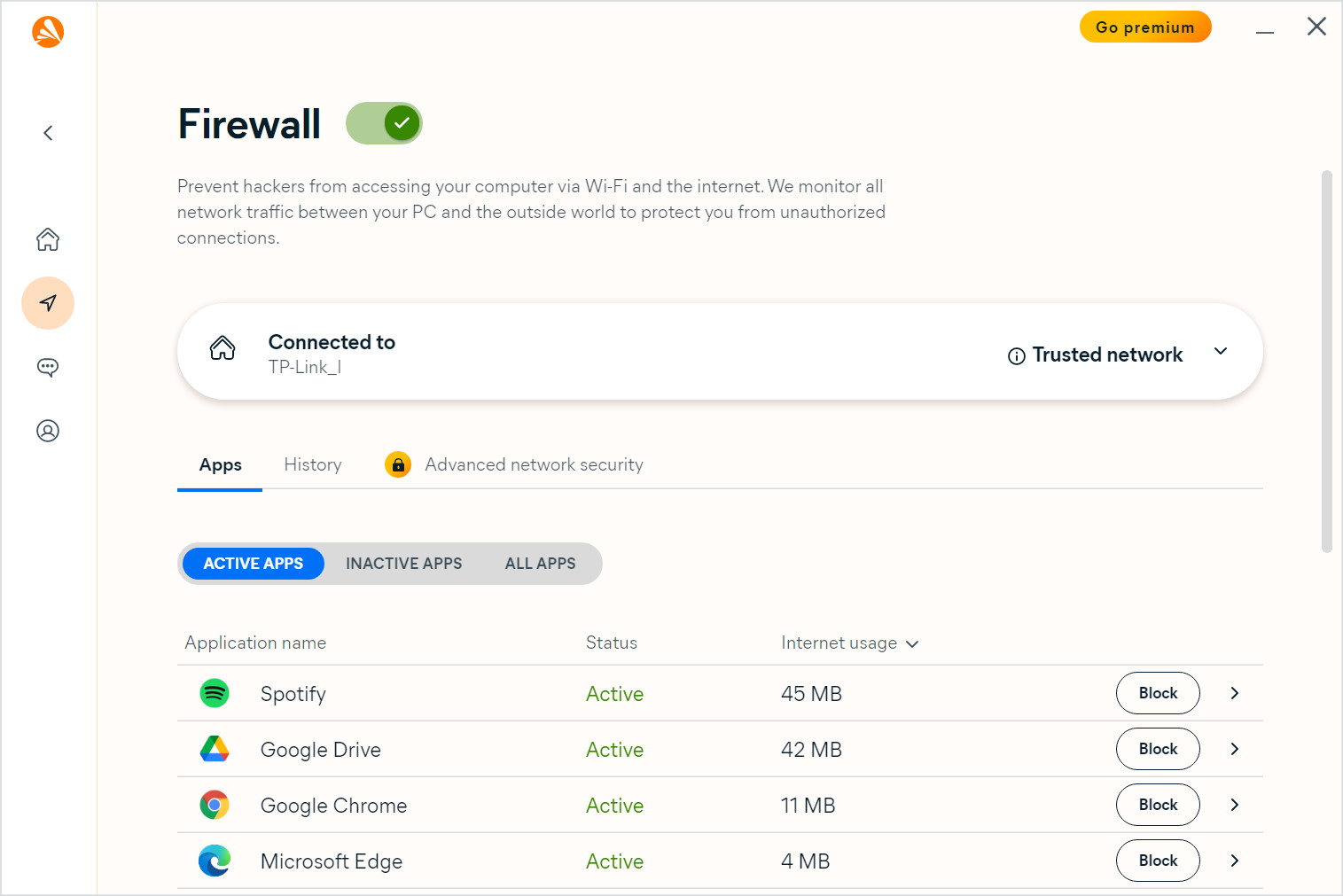Image resolution: width=1343 pixels, height=896 pixels.
Task: Click the Google Drive app icon
Action: point(215,749)
